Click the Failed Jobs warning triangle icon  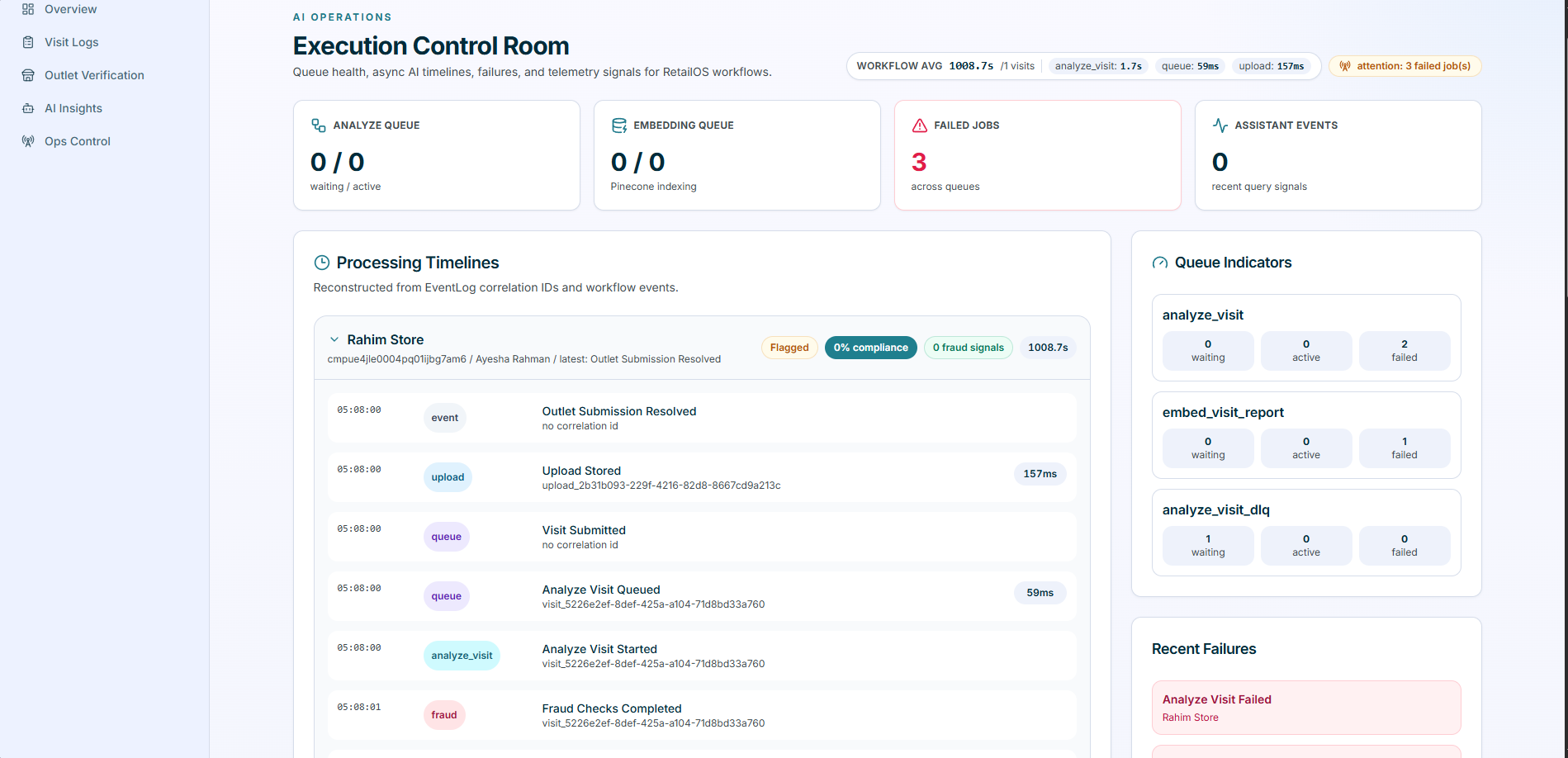[x=919, y=126]
